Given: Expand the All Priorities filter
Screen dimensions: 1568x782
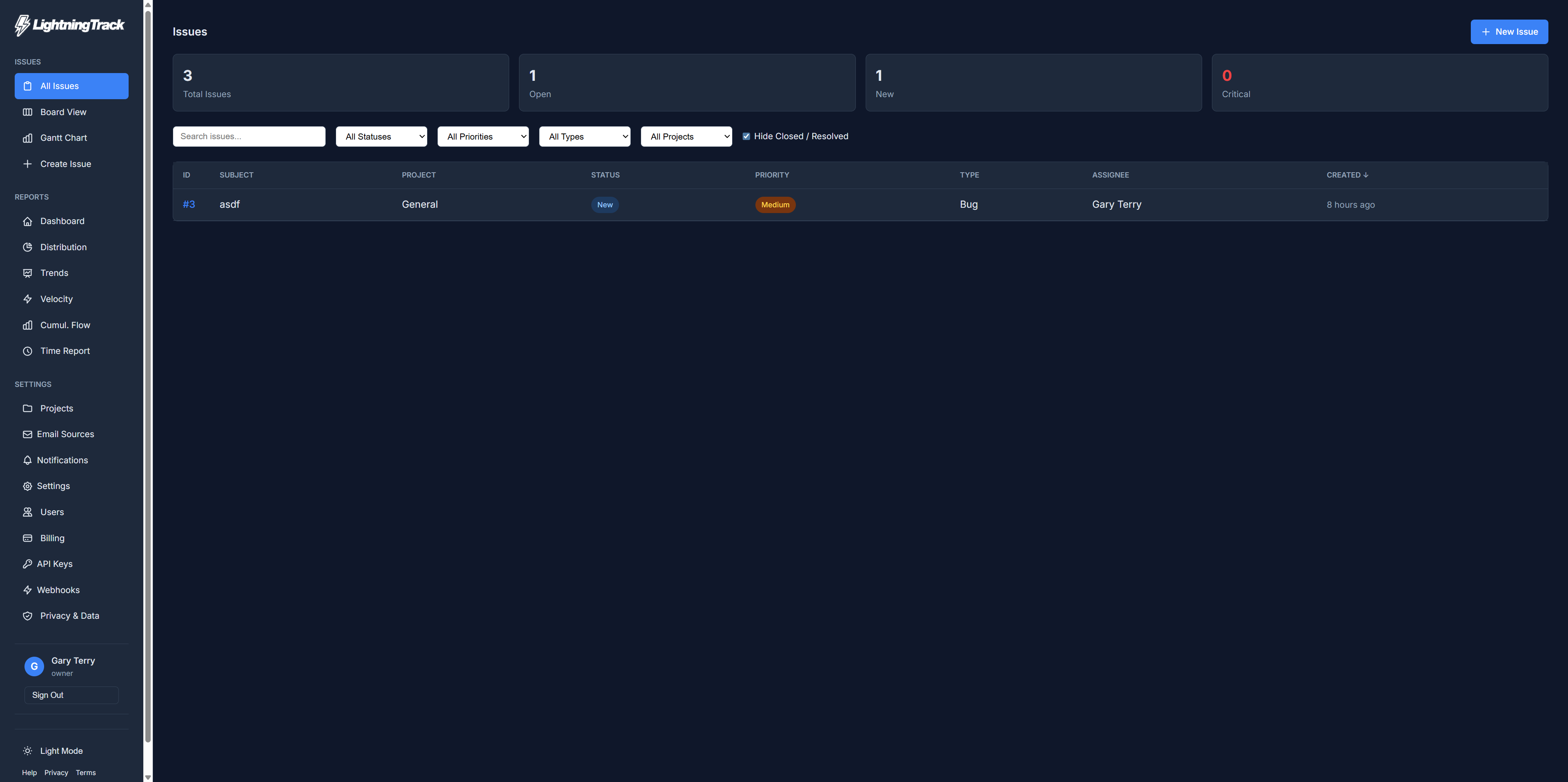Looking at the screenshot, I should point(483,136).
